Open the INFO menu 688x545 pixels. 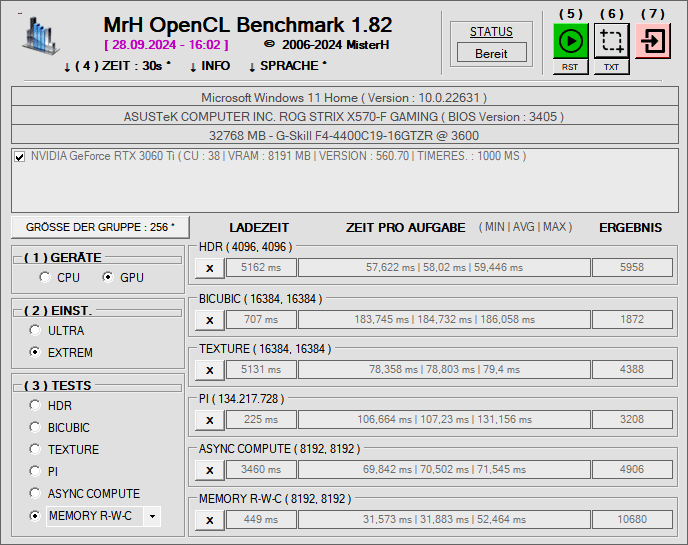[x=210, y=66]
